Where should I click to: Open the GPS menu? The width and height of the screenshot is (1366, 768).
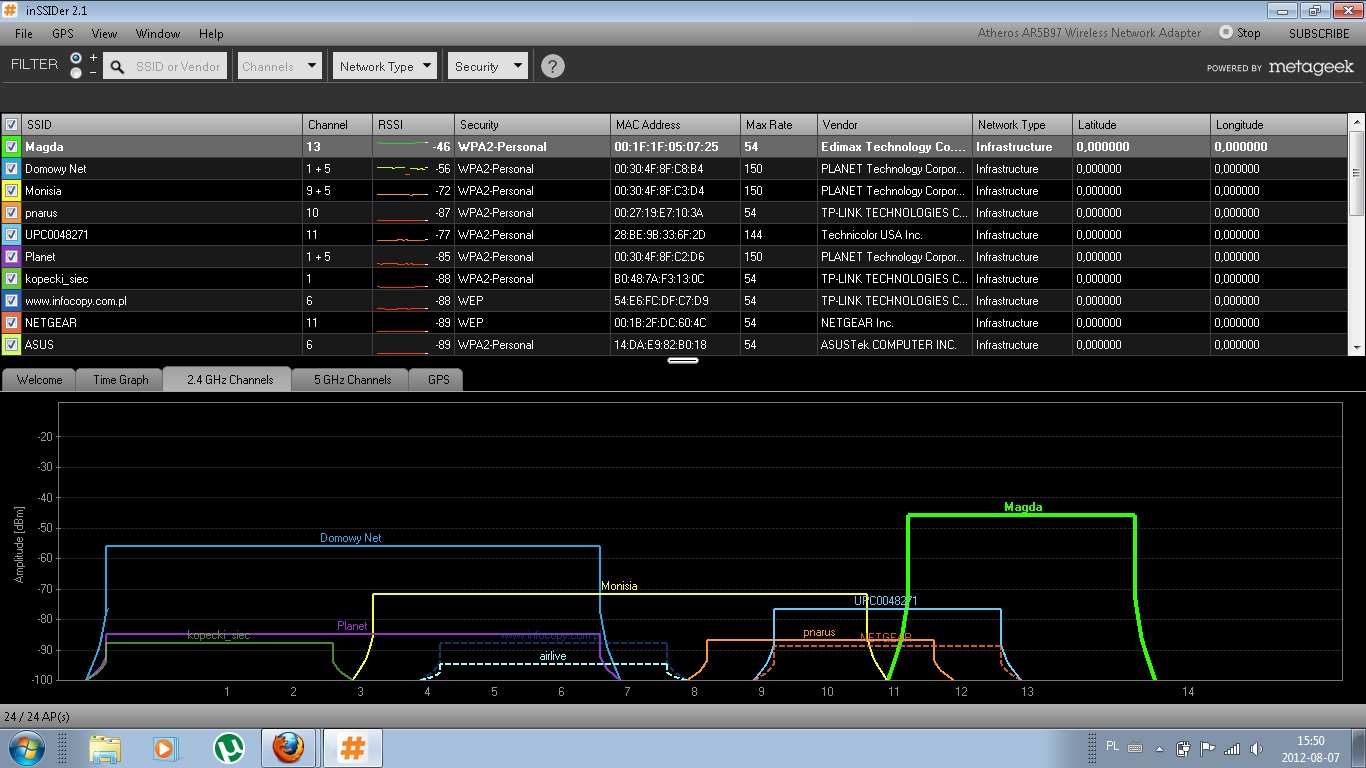[x=63, y=33]
